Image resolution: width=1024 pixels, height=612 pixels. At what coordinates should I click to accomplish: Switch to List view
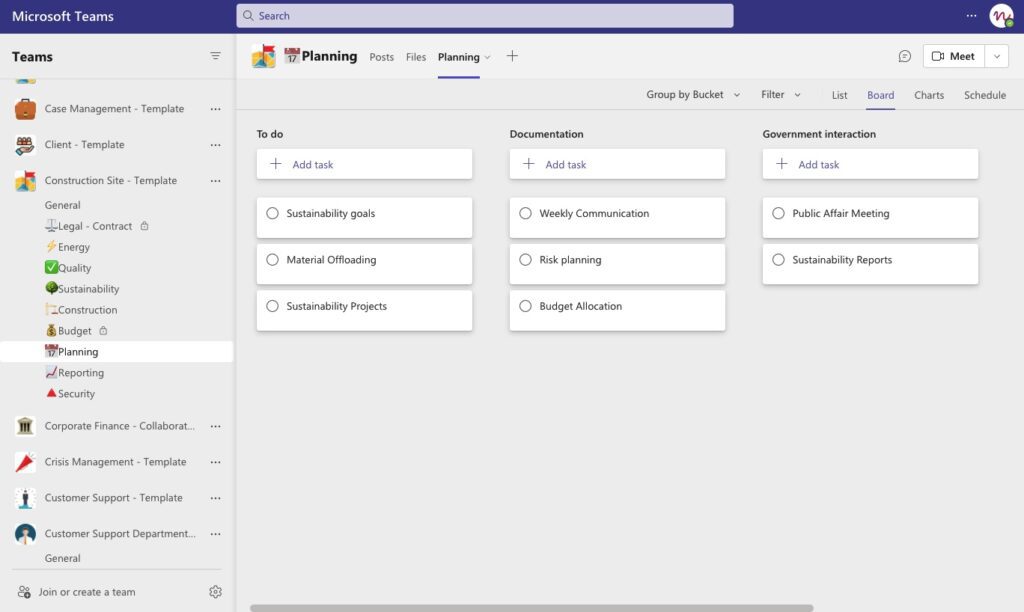(839, 95)
